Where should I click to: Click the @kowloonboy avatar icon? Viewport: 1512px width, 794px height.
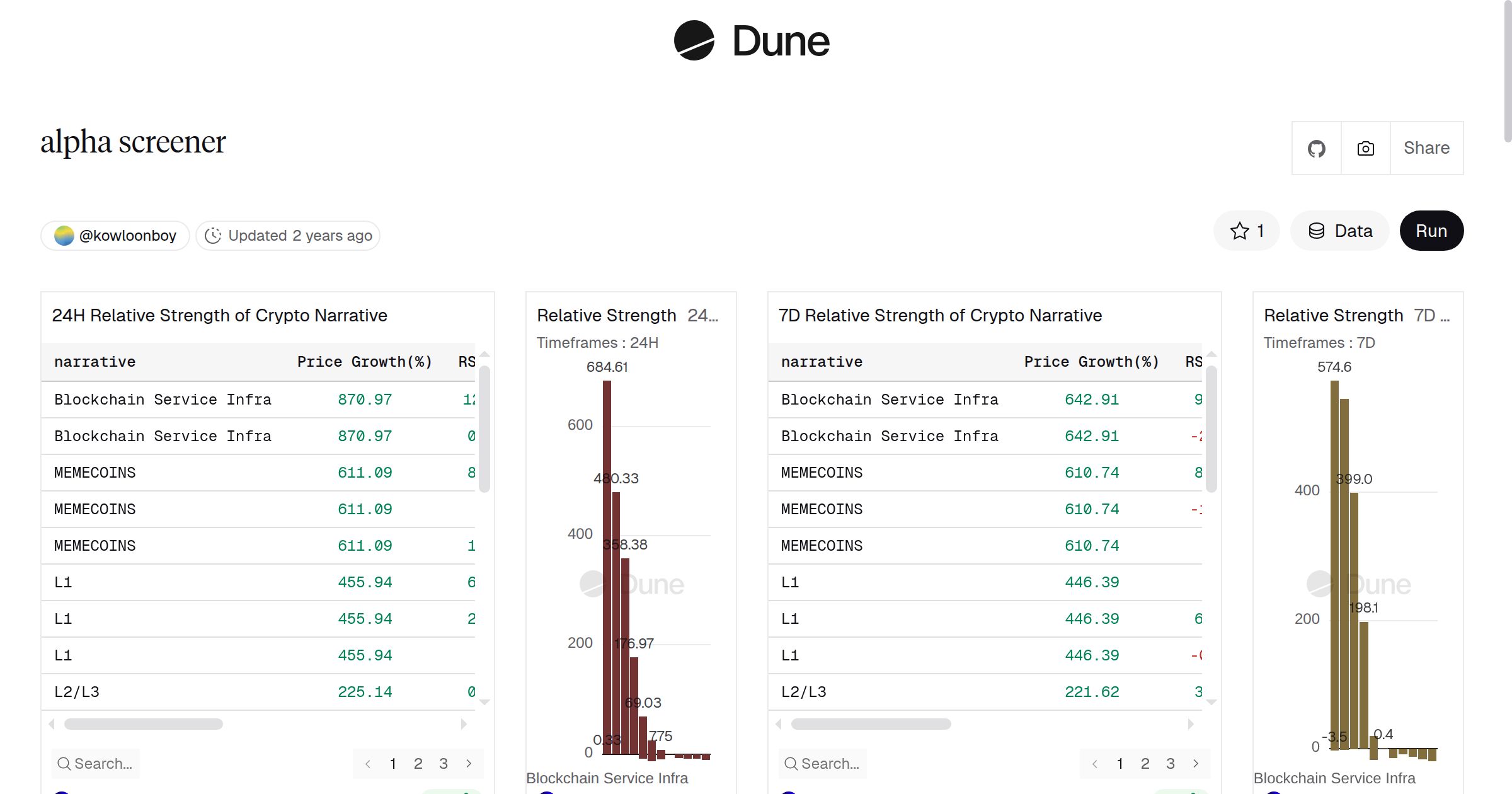pyautogui.click(x=66, y=234)
